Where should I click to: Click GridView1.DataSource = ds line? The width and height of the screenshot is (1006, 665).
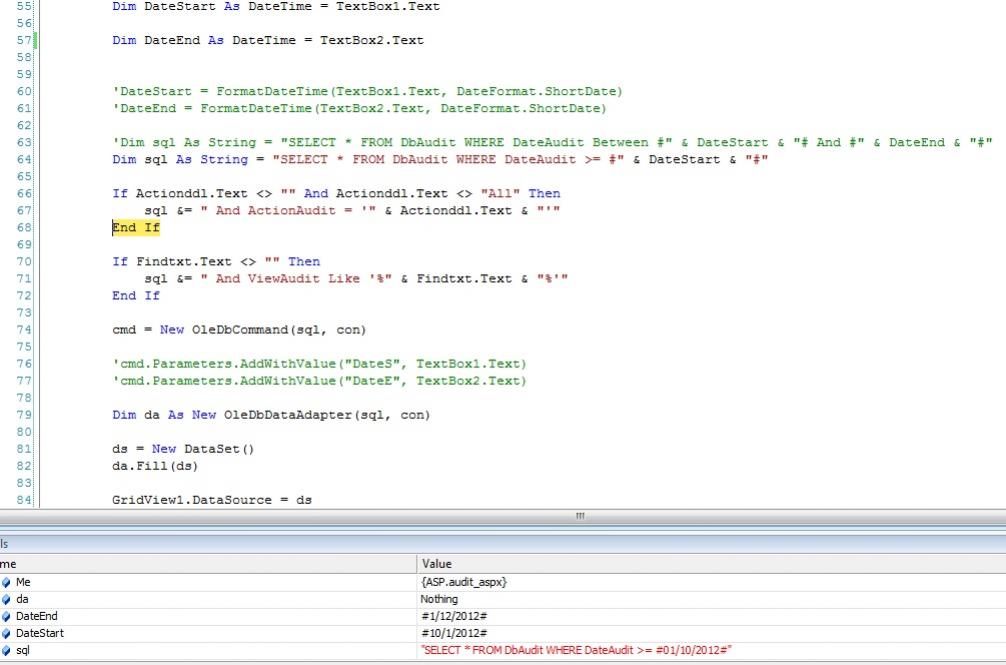point(212,499)
